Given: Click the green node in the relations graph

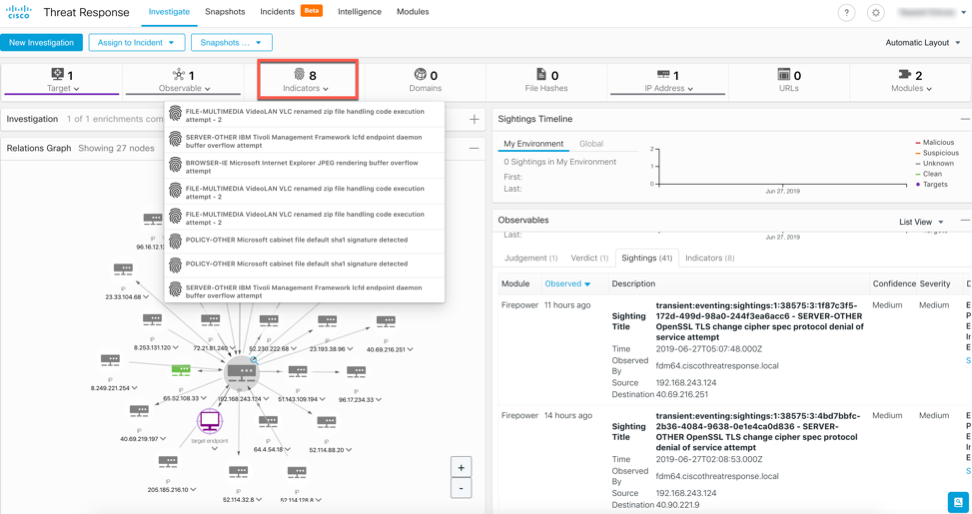Looking at the screenshot, I should 180,371.
